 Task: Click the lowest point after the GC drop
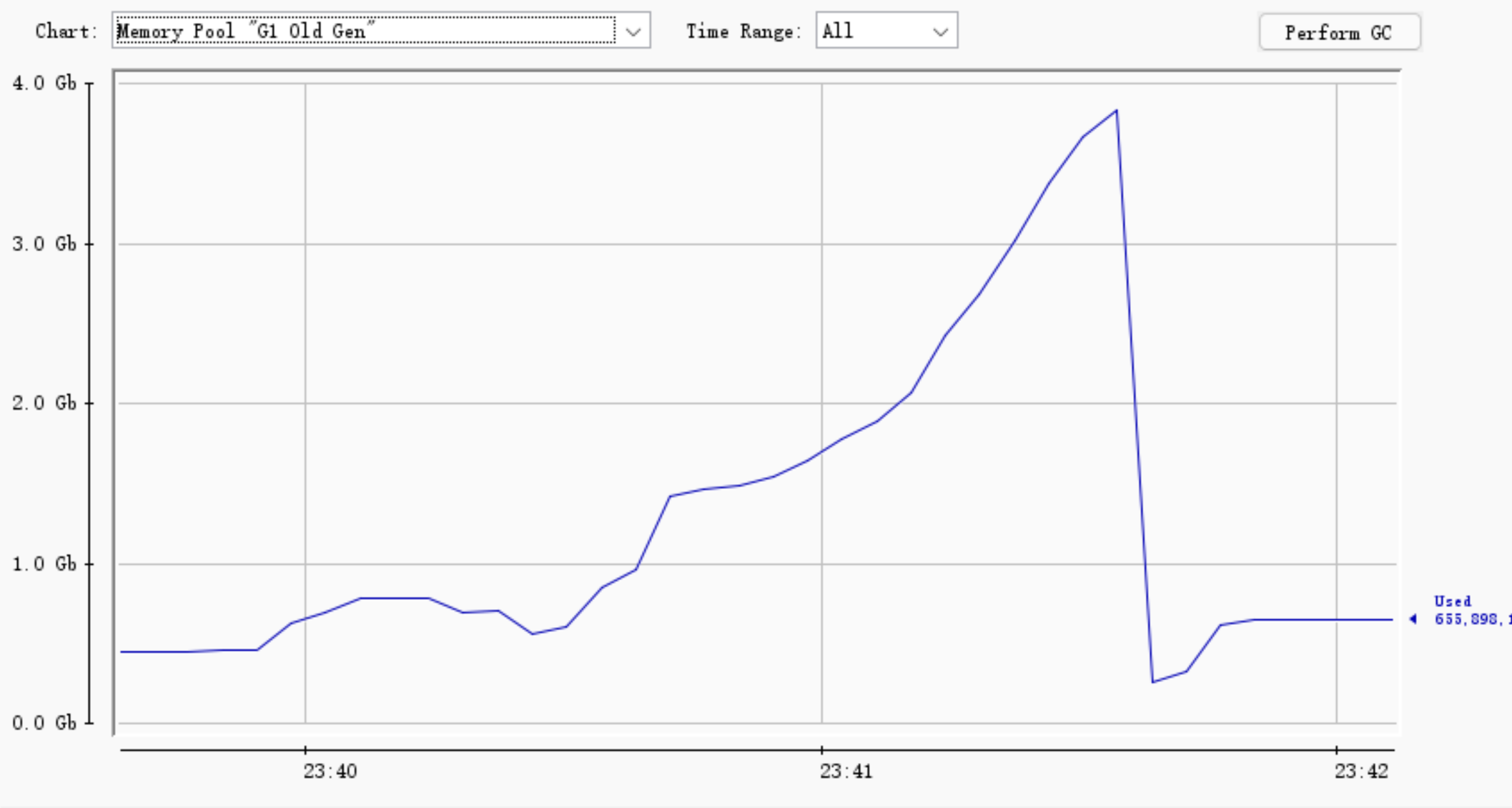1152,681
